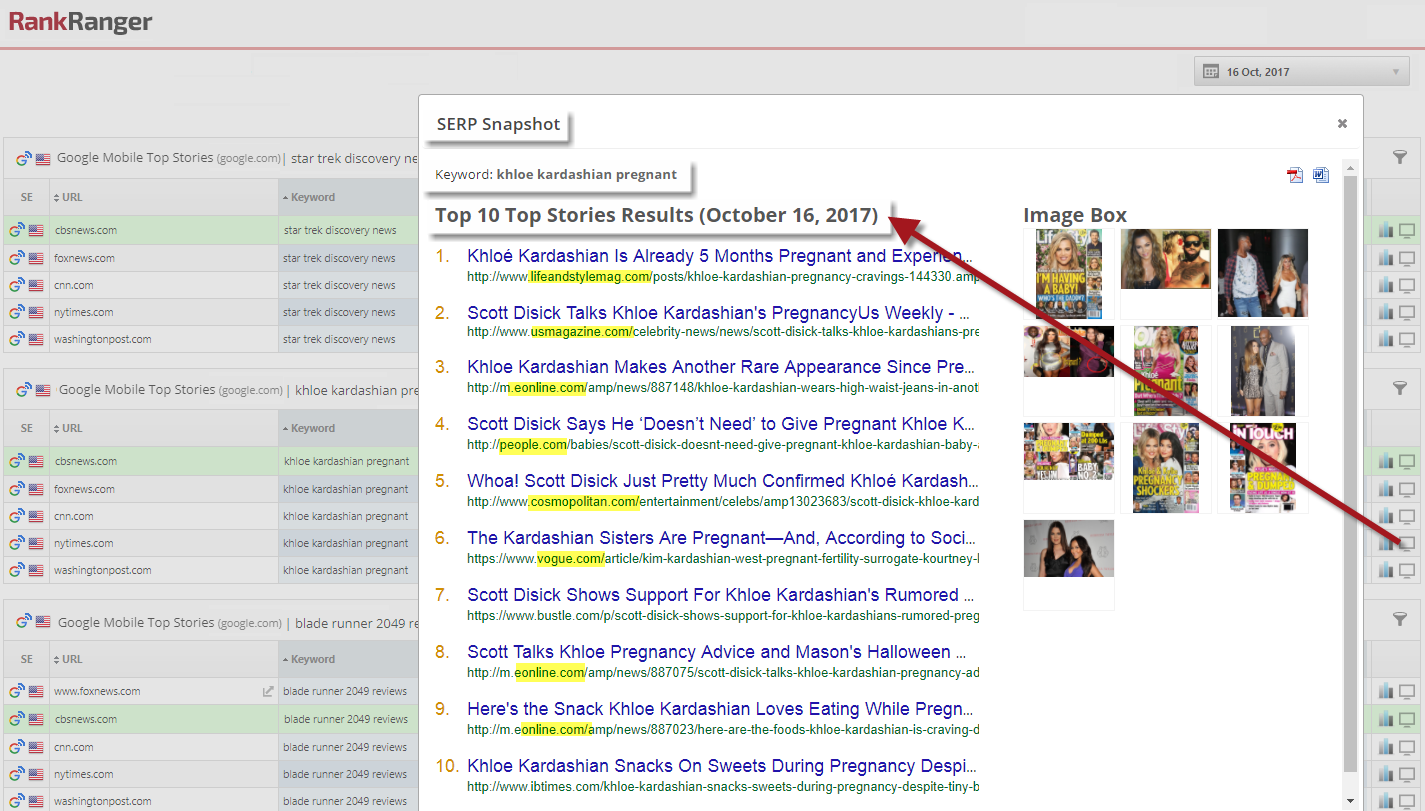Open the 'I'm Having a Baby' magazine thumbnail

1068,273
